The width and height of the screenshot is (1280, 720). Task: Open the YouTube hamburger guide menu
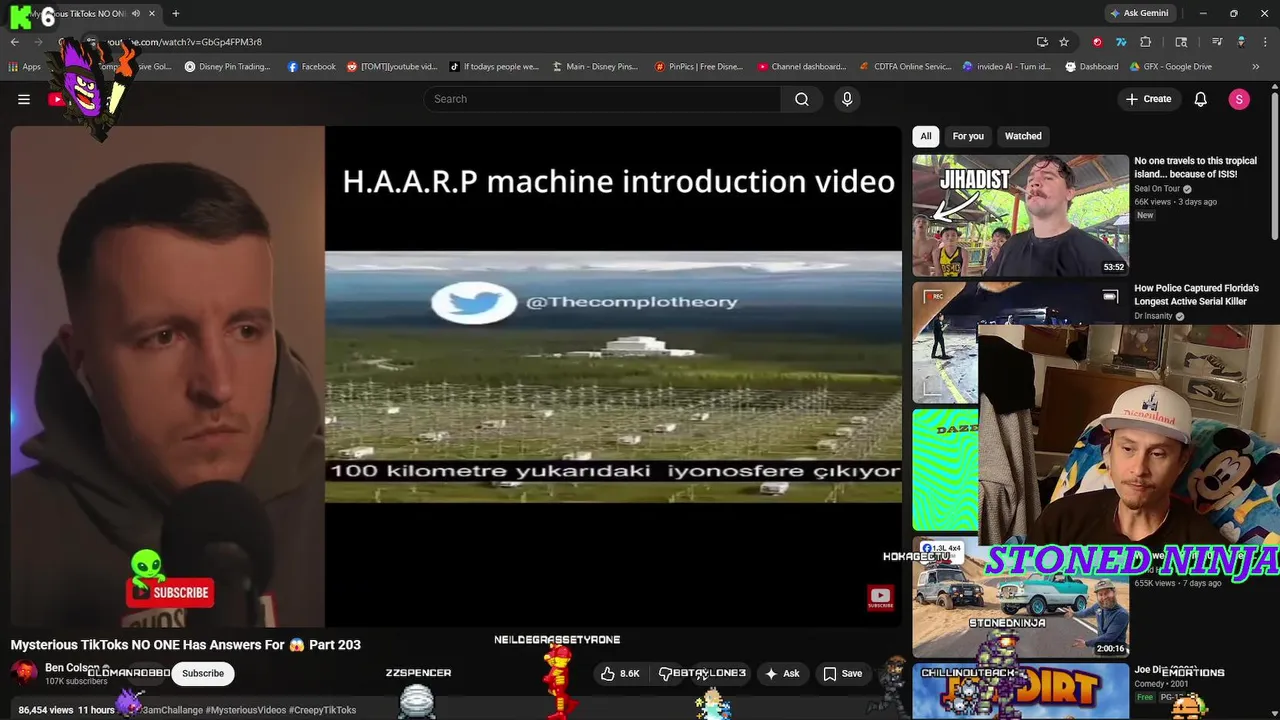(24, 99)
